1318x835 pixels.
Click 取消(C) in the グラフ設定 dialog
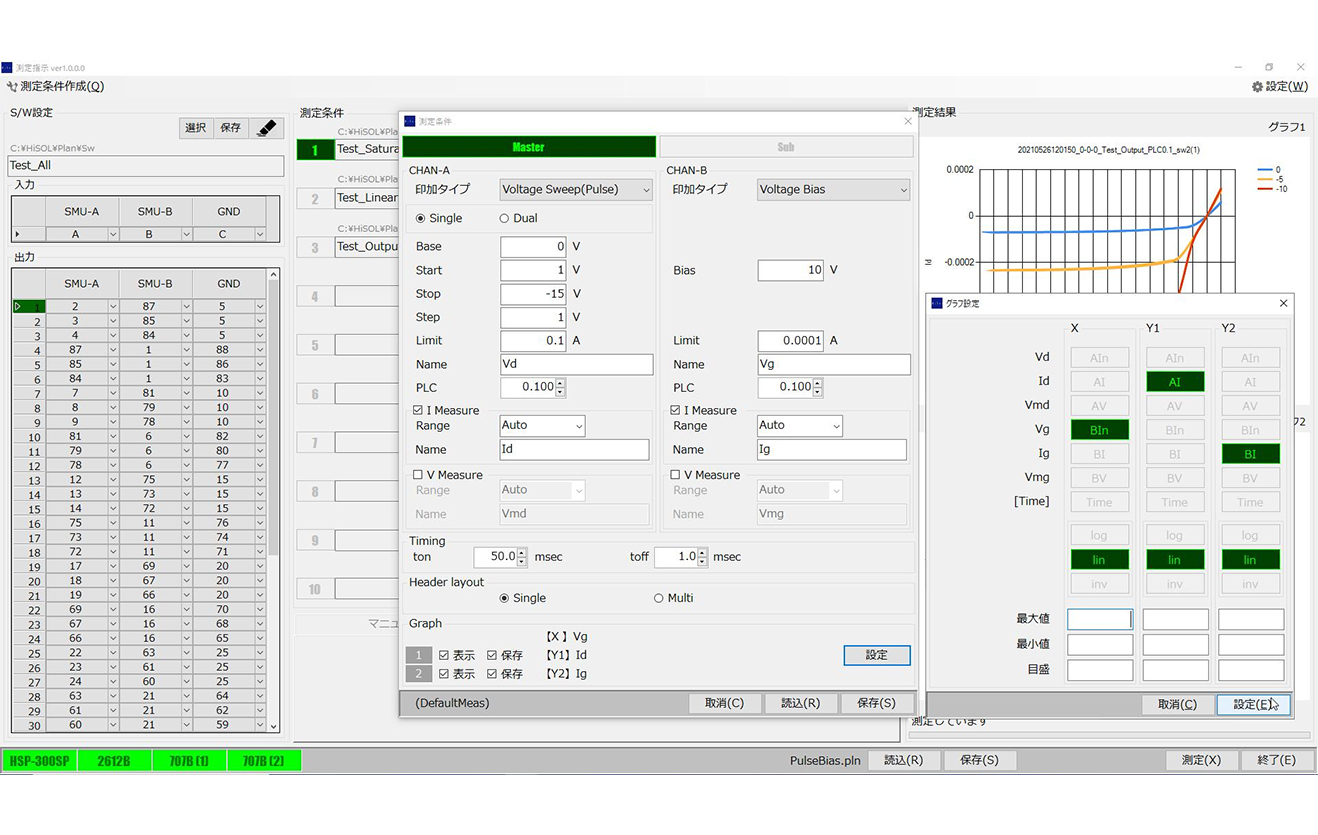(1177, 705)
